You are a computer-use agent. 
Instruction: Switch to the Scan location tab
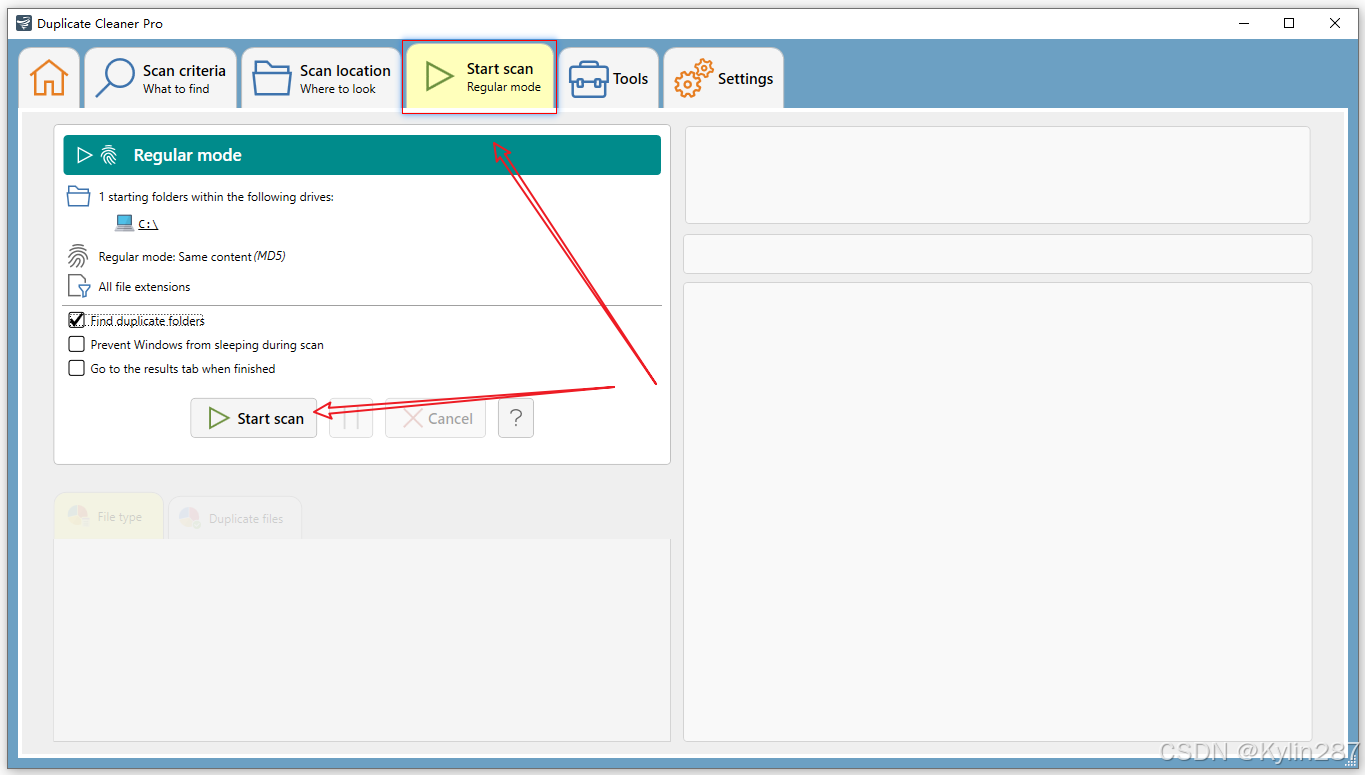click(x=321, y=78)
